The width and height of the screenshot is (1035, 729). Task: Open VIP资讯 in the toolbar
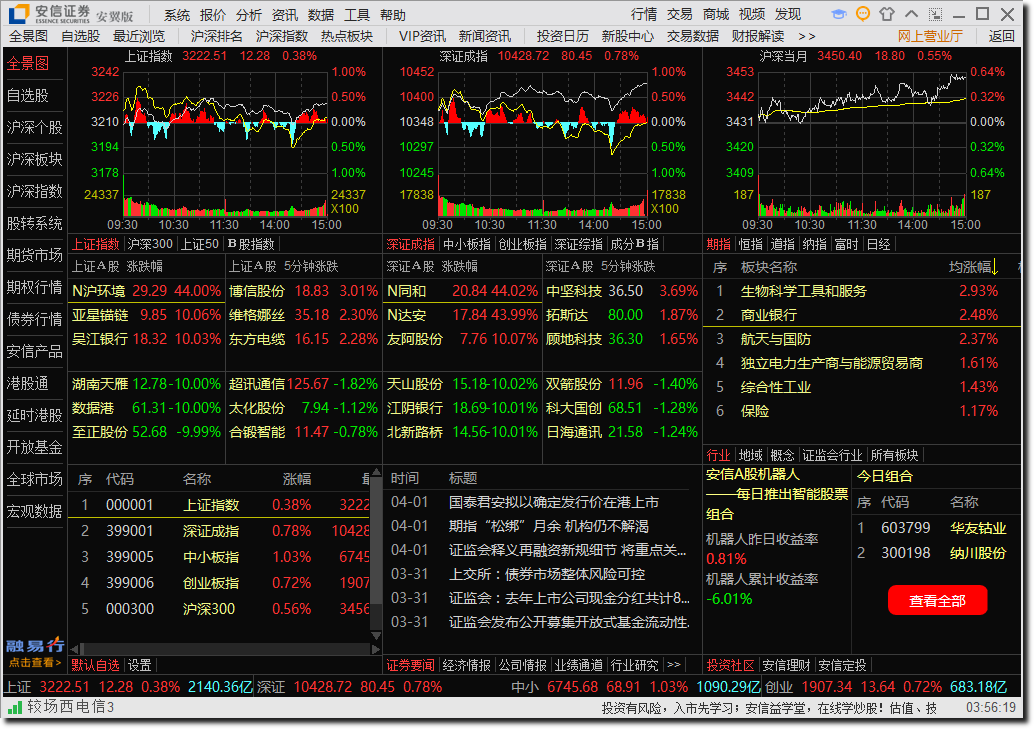422,36
